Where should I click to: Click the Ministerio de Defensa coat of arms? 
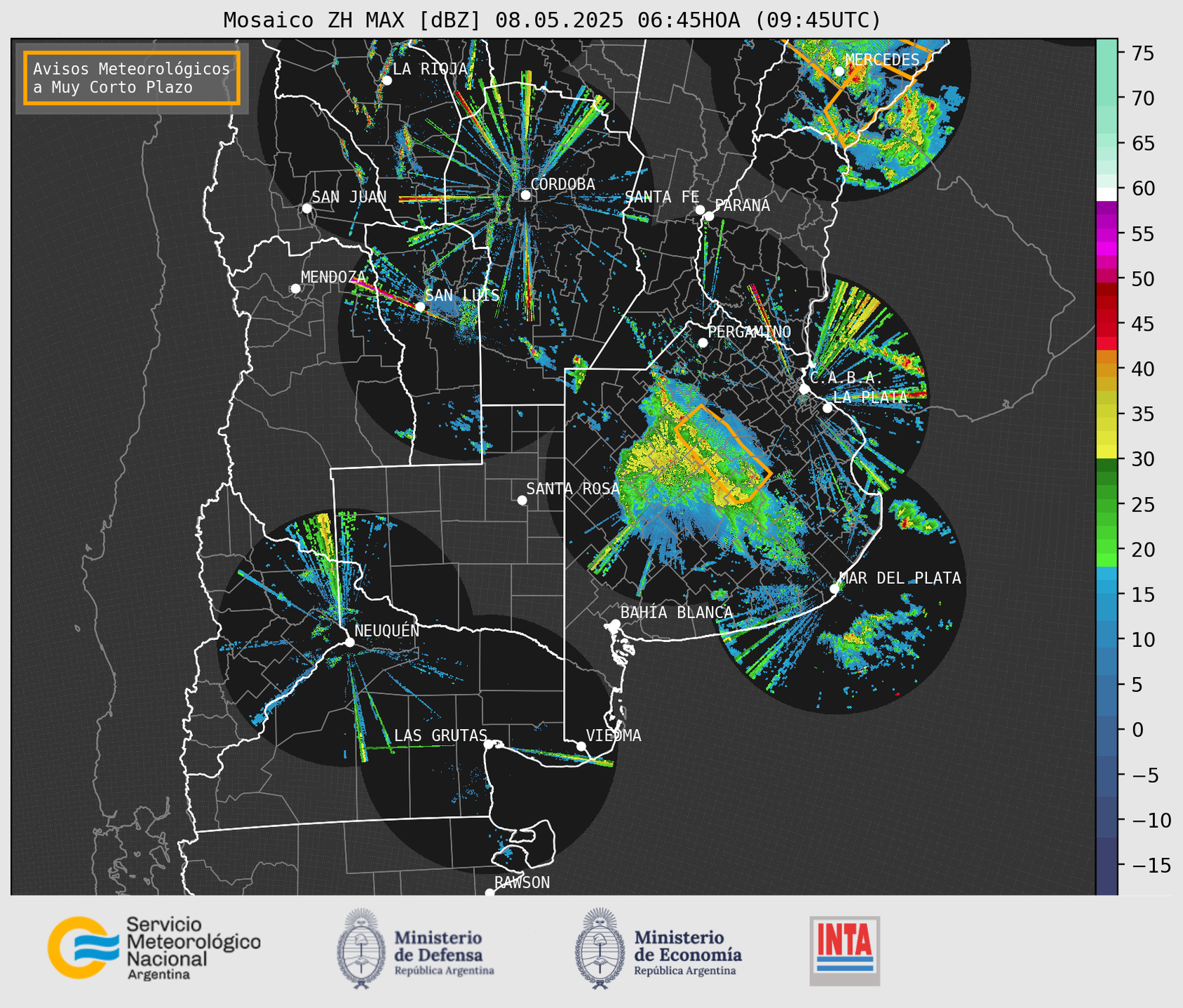pyautogui.click(x=361, y=948)
